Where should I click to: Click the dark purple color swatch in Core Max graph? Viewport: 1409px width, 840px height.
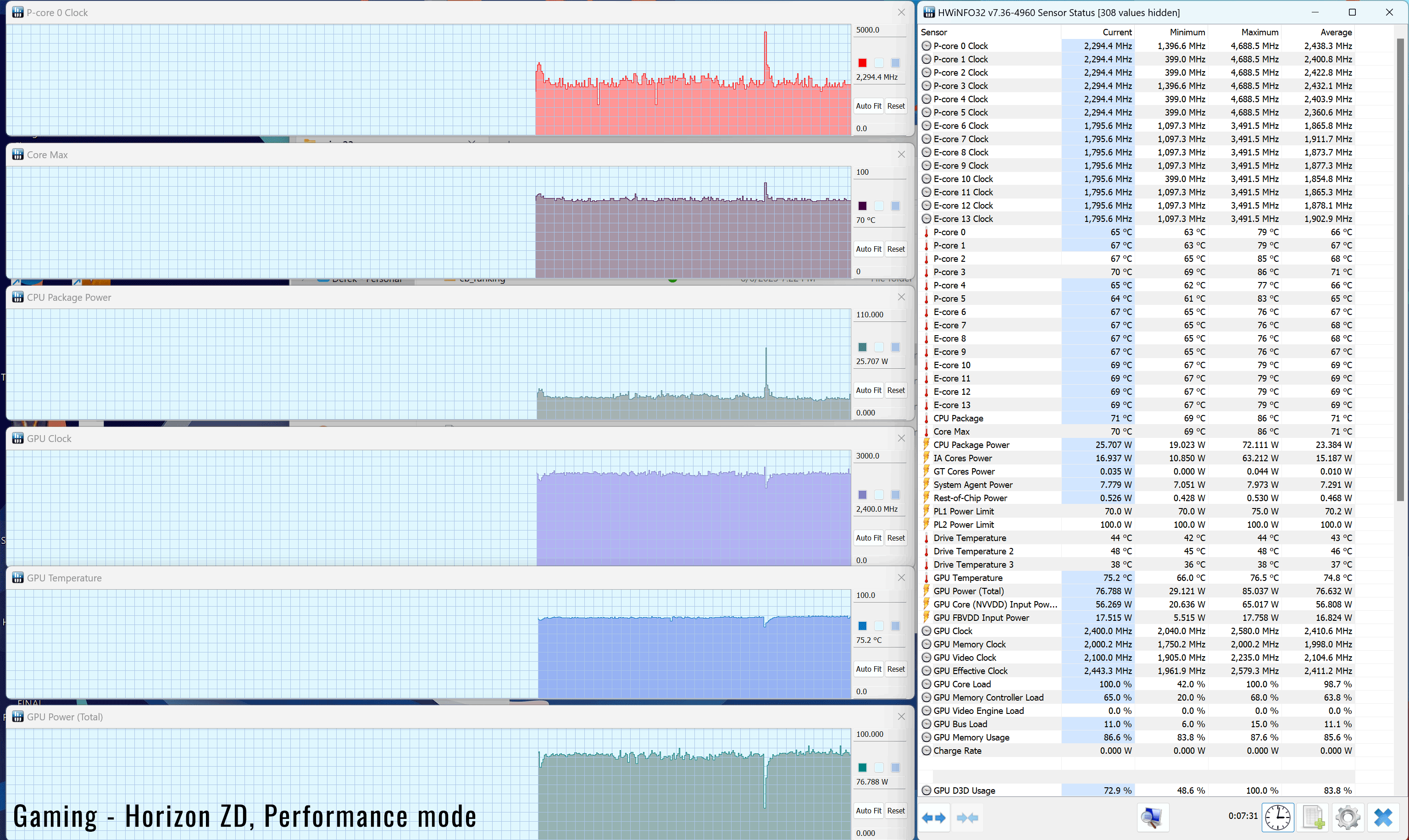(x=862, y=206)
